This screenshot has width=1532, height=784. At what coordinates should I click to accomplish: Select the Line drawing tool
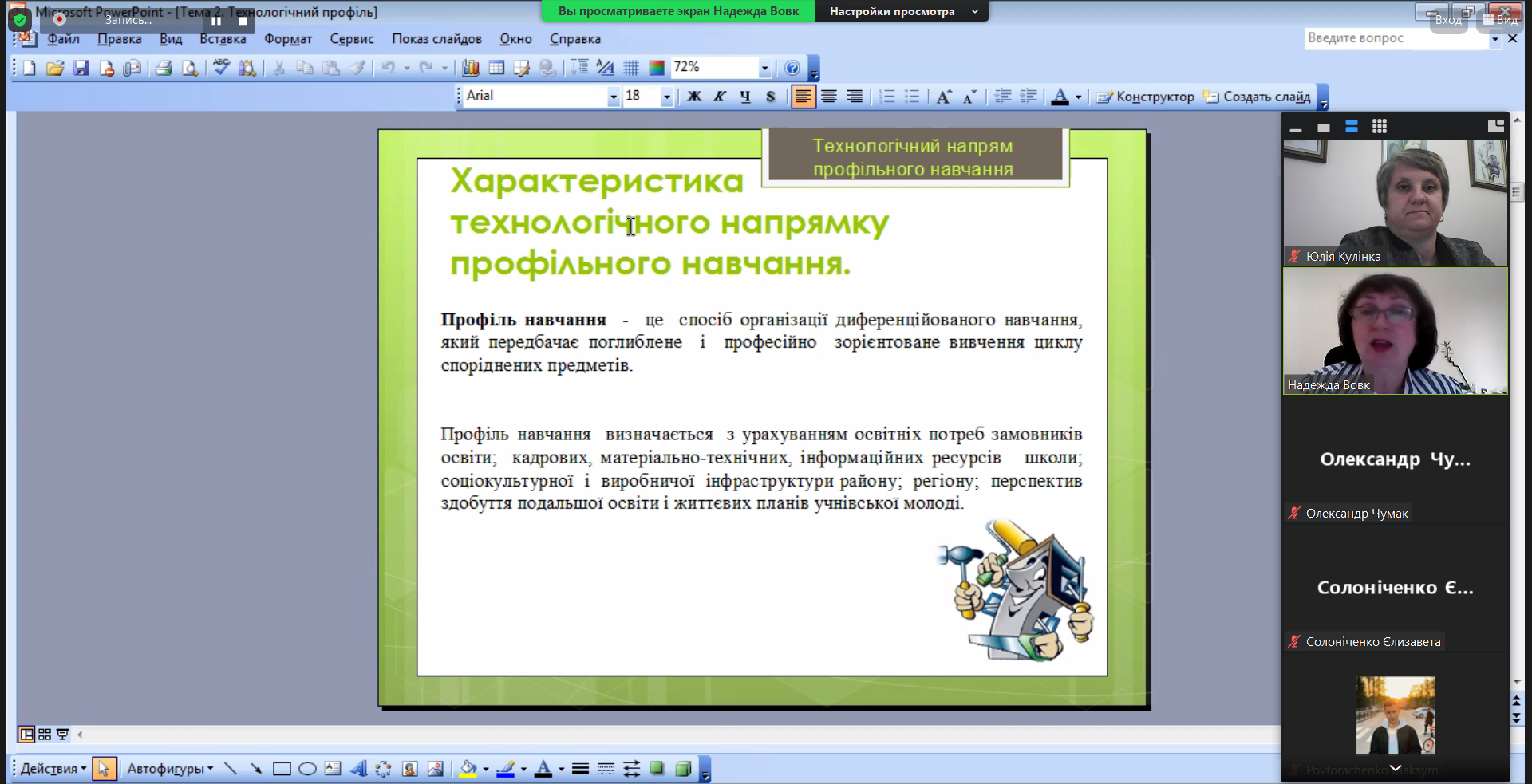[x=231, y=769]
